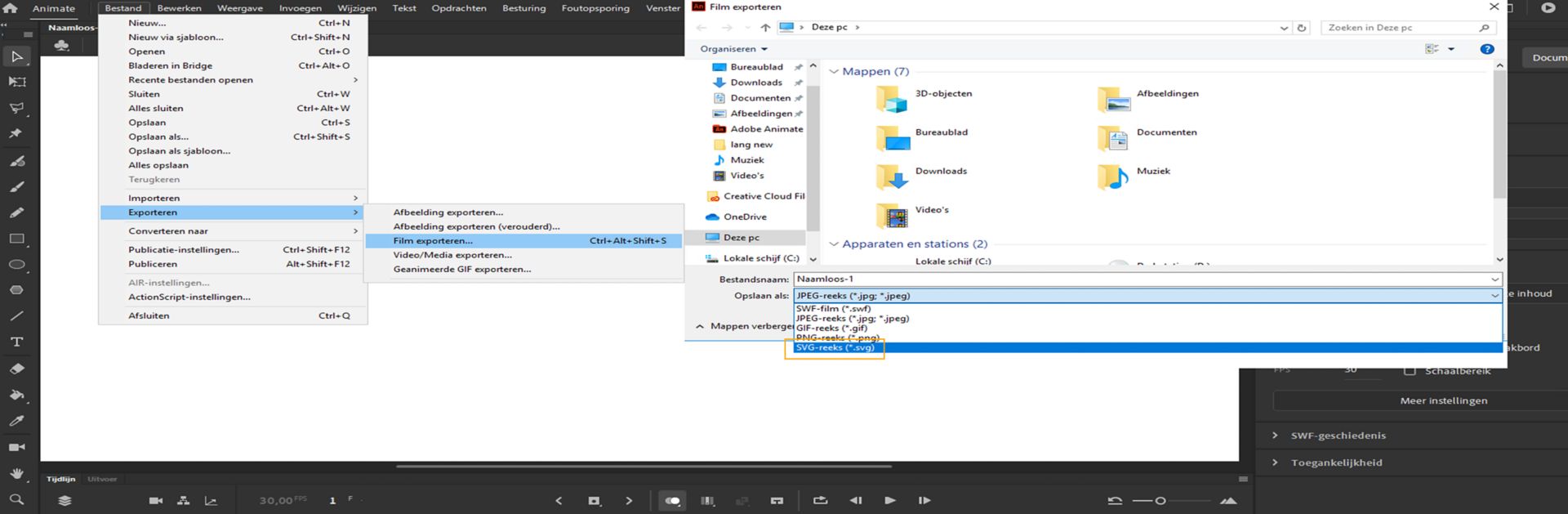Click the dialog help question mark
Image resolution: width=1568 pixels, height=514 pixels.
1487,49
